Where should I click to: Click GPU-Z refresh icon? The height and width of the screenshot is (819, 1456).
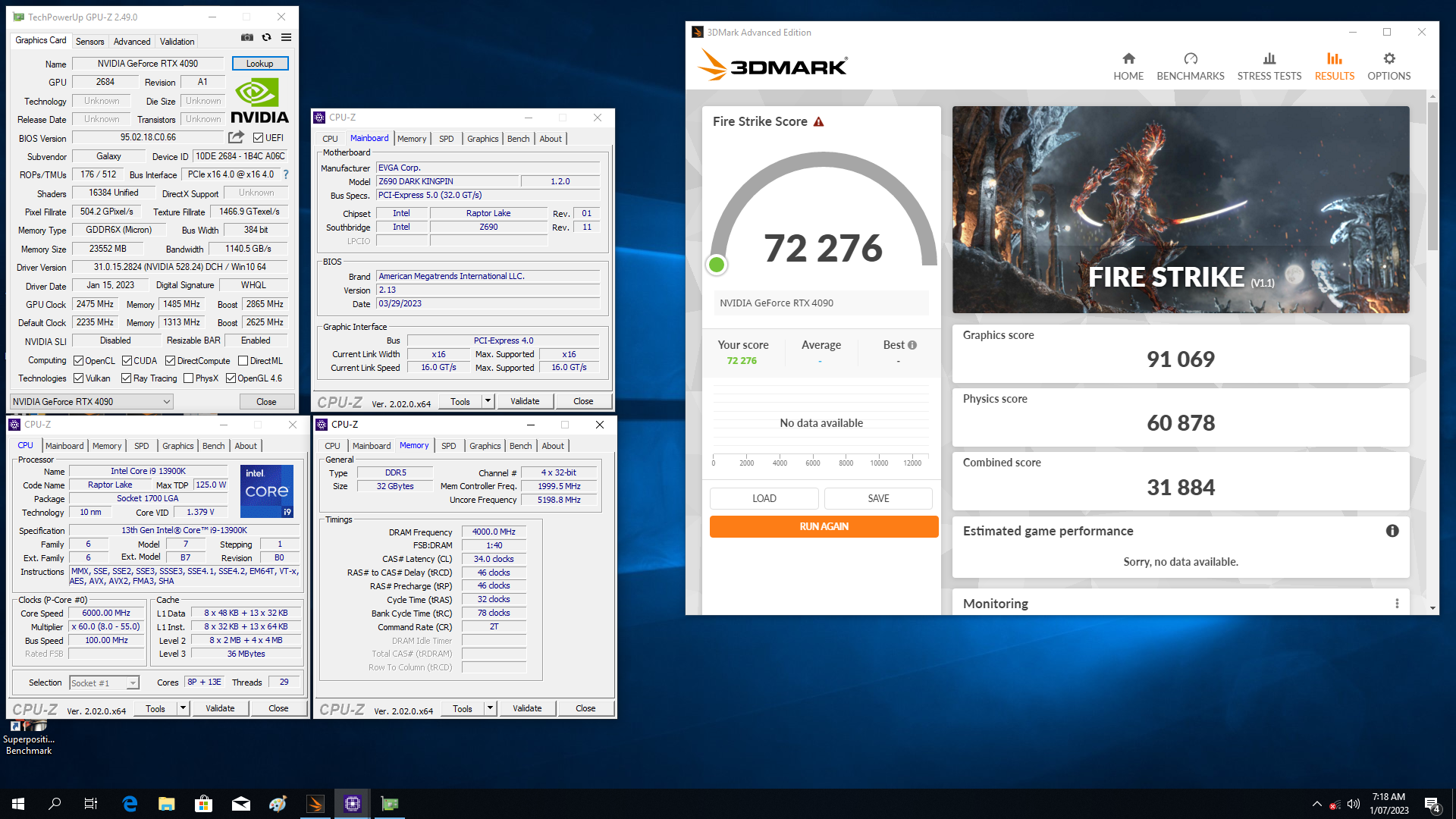[266, 37]
